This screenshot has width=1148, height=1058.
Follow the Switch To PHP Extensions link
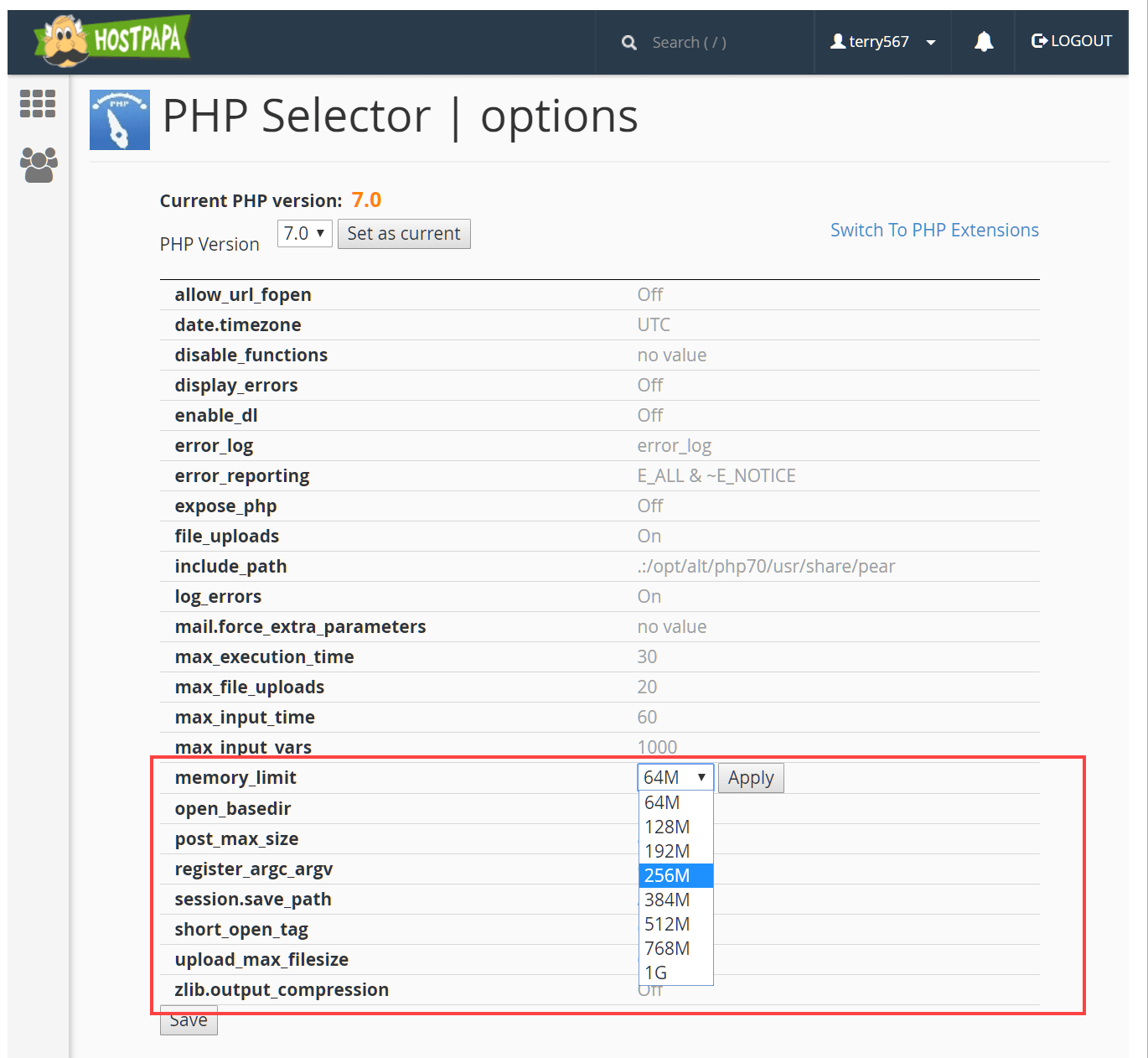click(934, 230)
